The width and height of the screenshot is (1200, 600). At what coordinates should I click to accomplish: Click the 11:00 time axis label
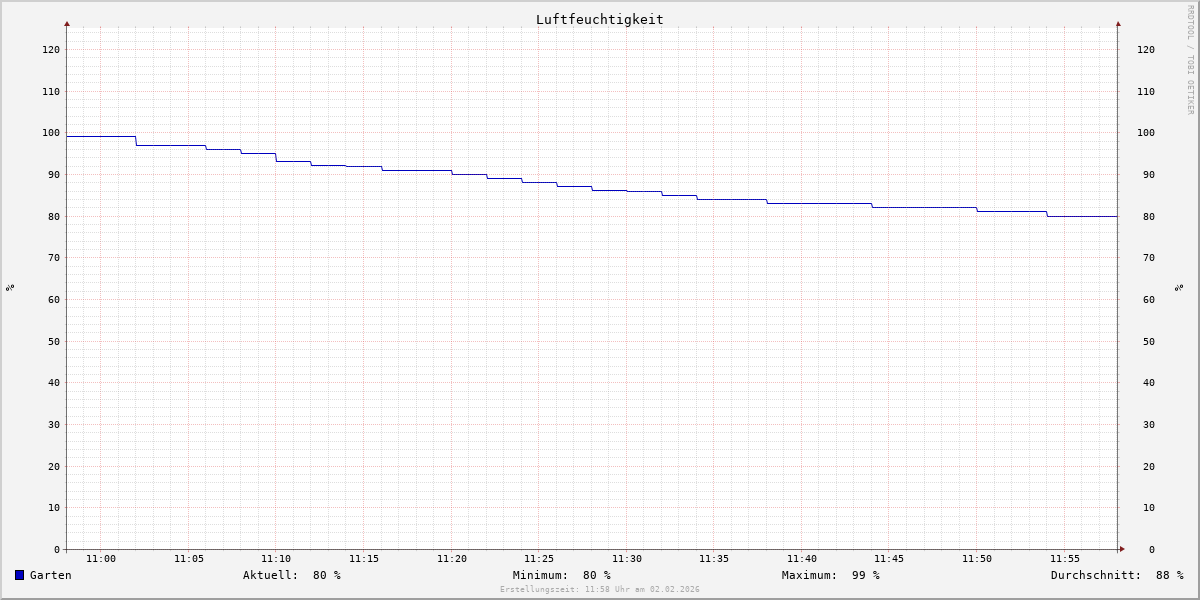coord(101,559)
